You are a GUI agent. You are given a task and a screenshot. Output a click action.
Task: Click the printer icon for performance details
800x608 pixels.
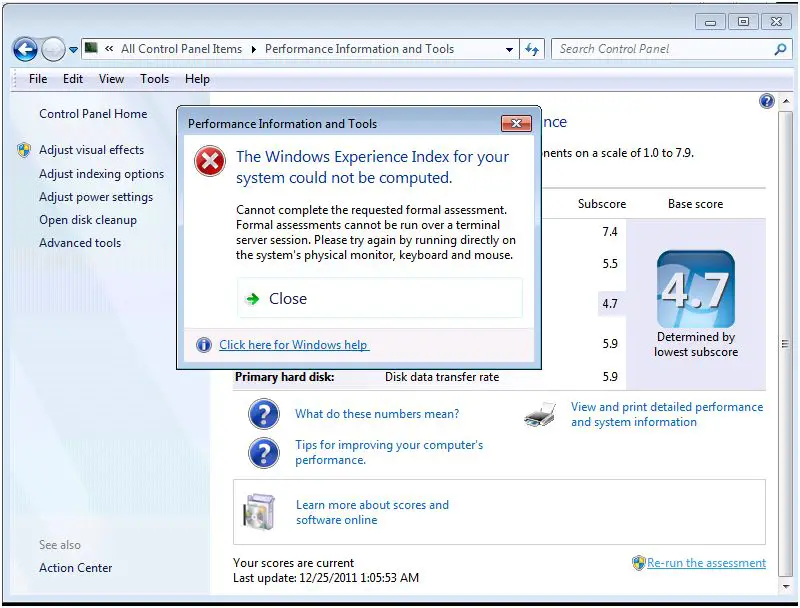coord(540,415)
